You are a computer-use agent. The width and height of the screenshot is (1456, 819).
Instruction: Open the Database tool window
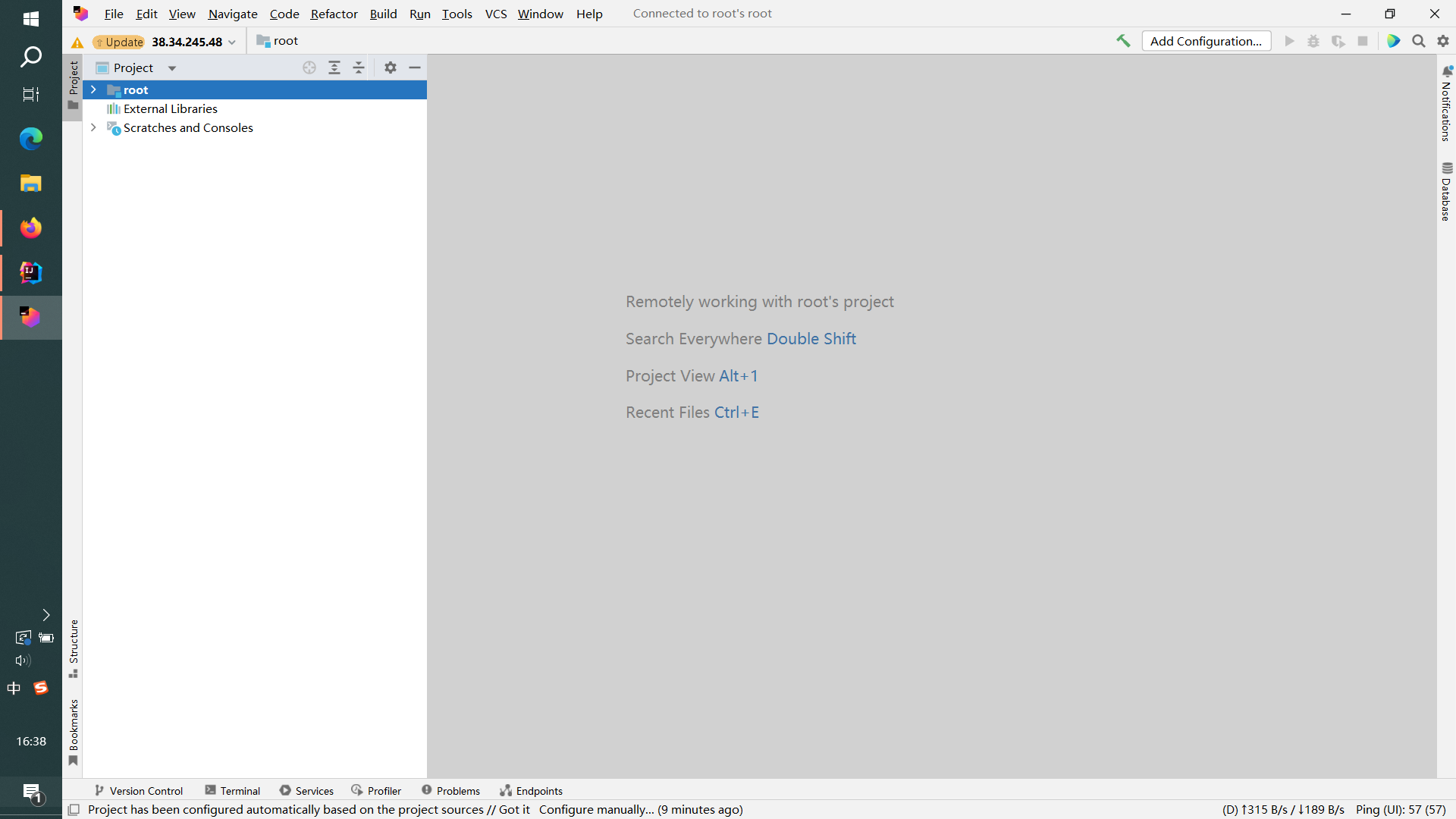(x=1448, y=190)
